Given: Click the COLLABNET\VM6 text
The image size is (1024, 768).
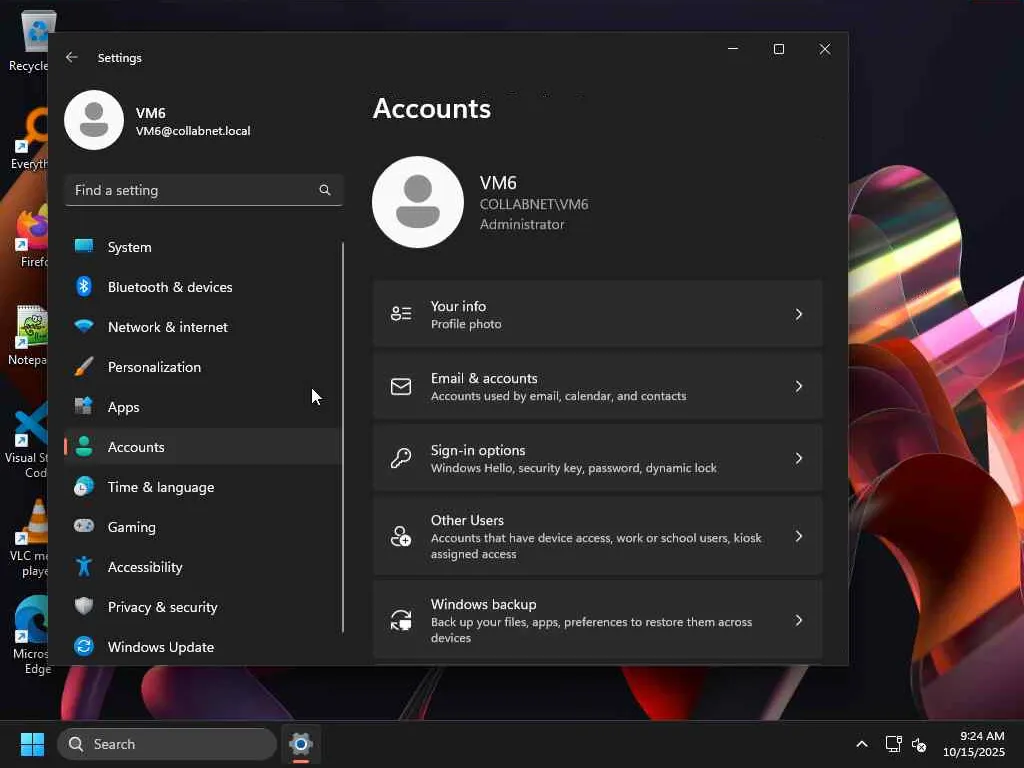Looking at the screenshot, I should [534, 204].
